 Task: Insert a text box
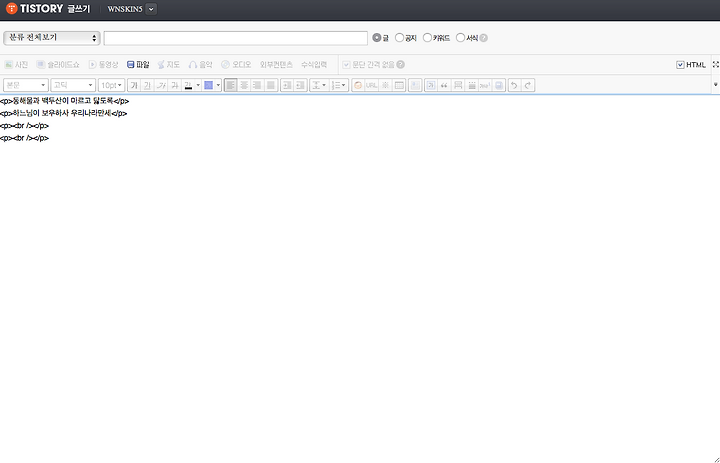pyautogui.click(x=431, y=85)
